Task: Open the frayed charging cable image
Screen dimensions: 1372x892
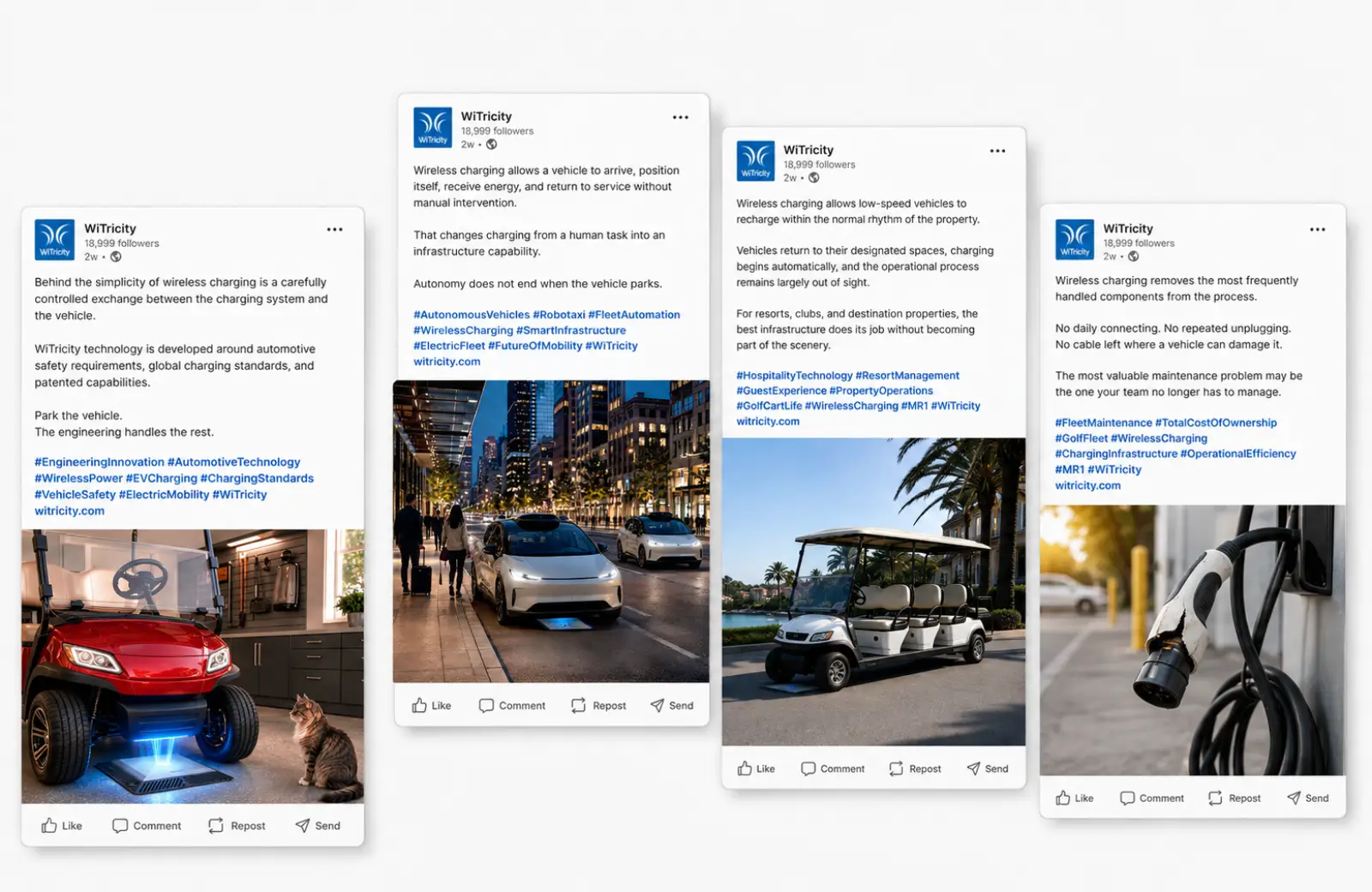Action: pos(1193,640)
